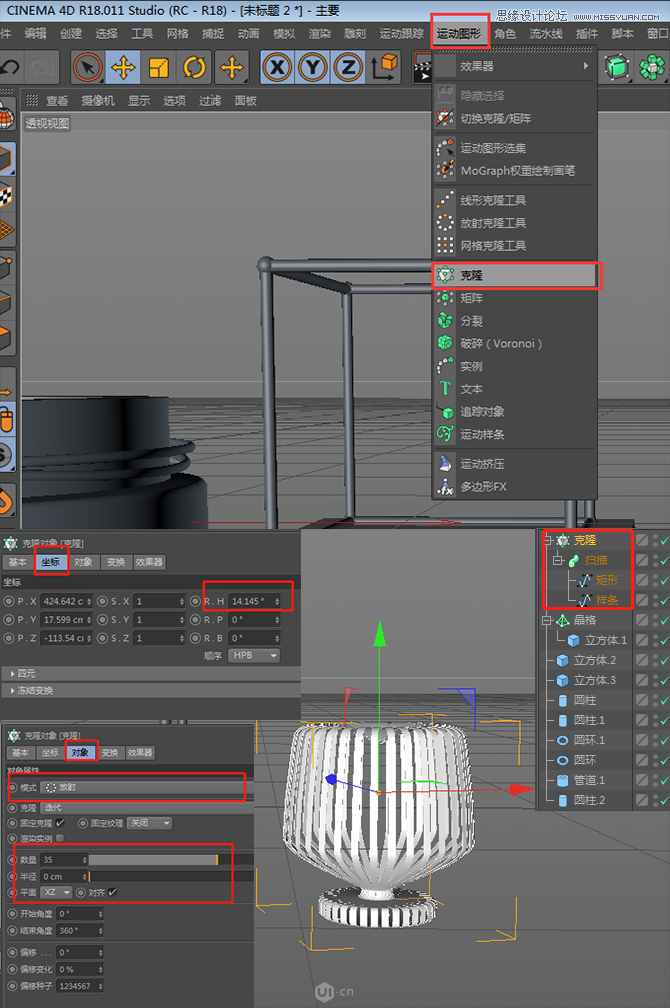The image size is (670, 1008).
Task: Toggle the X axis lock icon
Action: point(277,67)
